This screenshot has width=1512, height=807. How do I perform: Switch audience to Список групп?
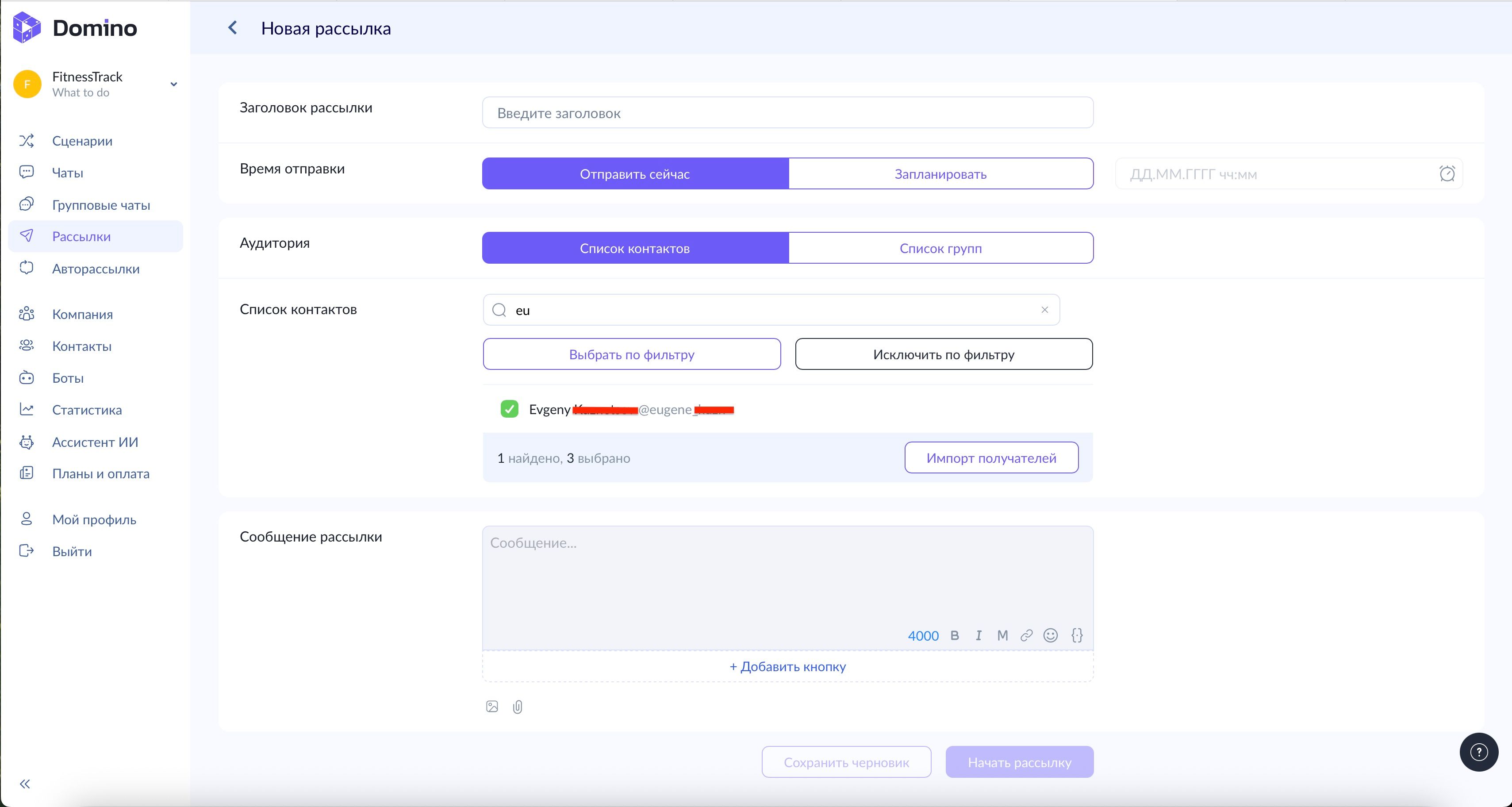tap(940, 248)
